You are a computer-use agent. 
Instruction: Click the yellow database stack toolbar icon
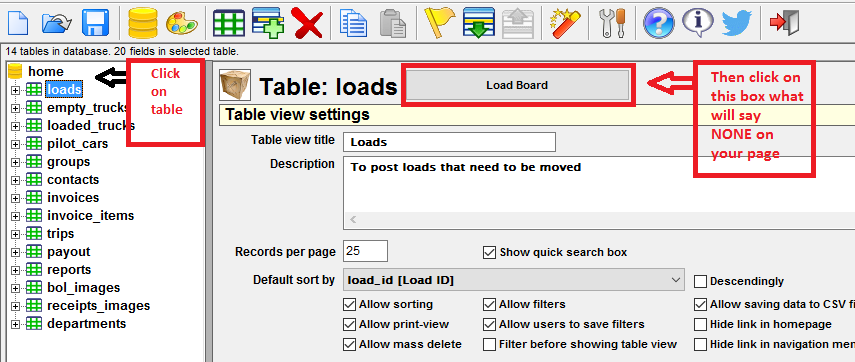142,23
